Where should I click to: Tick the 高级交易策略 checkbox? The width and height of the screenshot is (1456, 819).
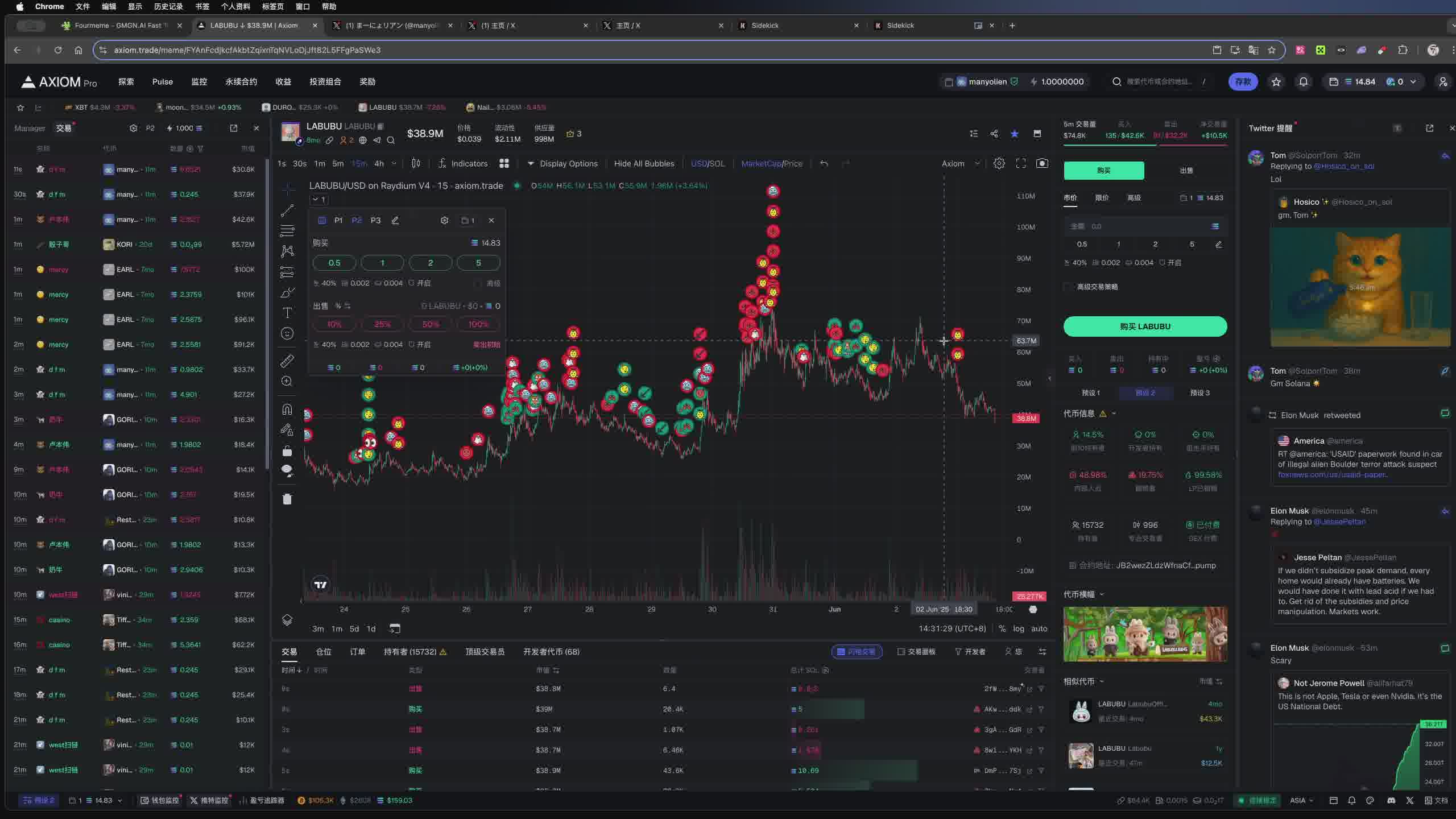1068,287
